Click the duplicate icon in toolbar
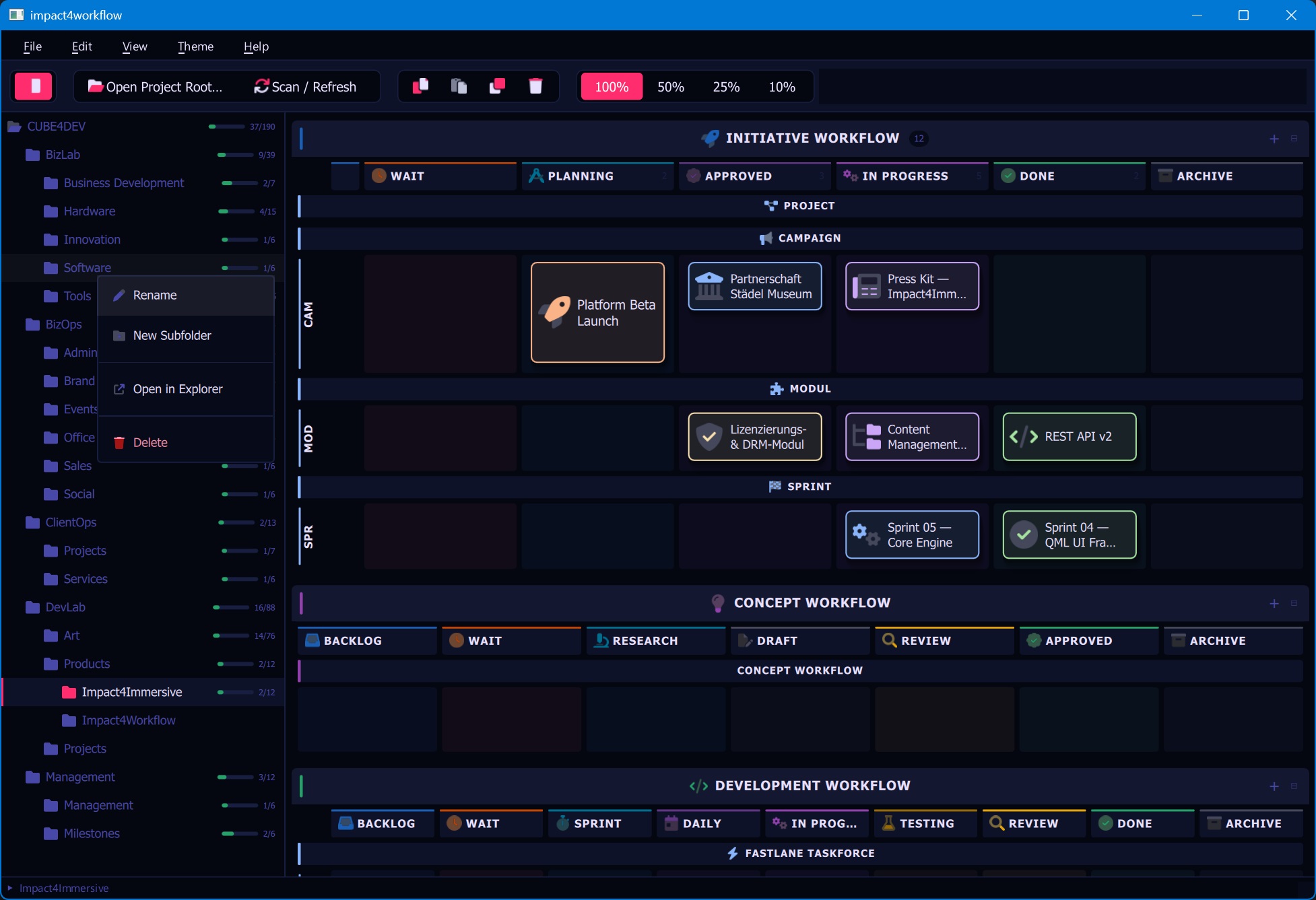Screen dimensions: 1316x900 pos(497,86)
